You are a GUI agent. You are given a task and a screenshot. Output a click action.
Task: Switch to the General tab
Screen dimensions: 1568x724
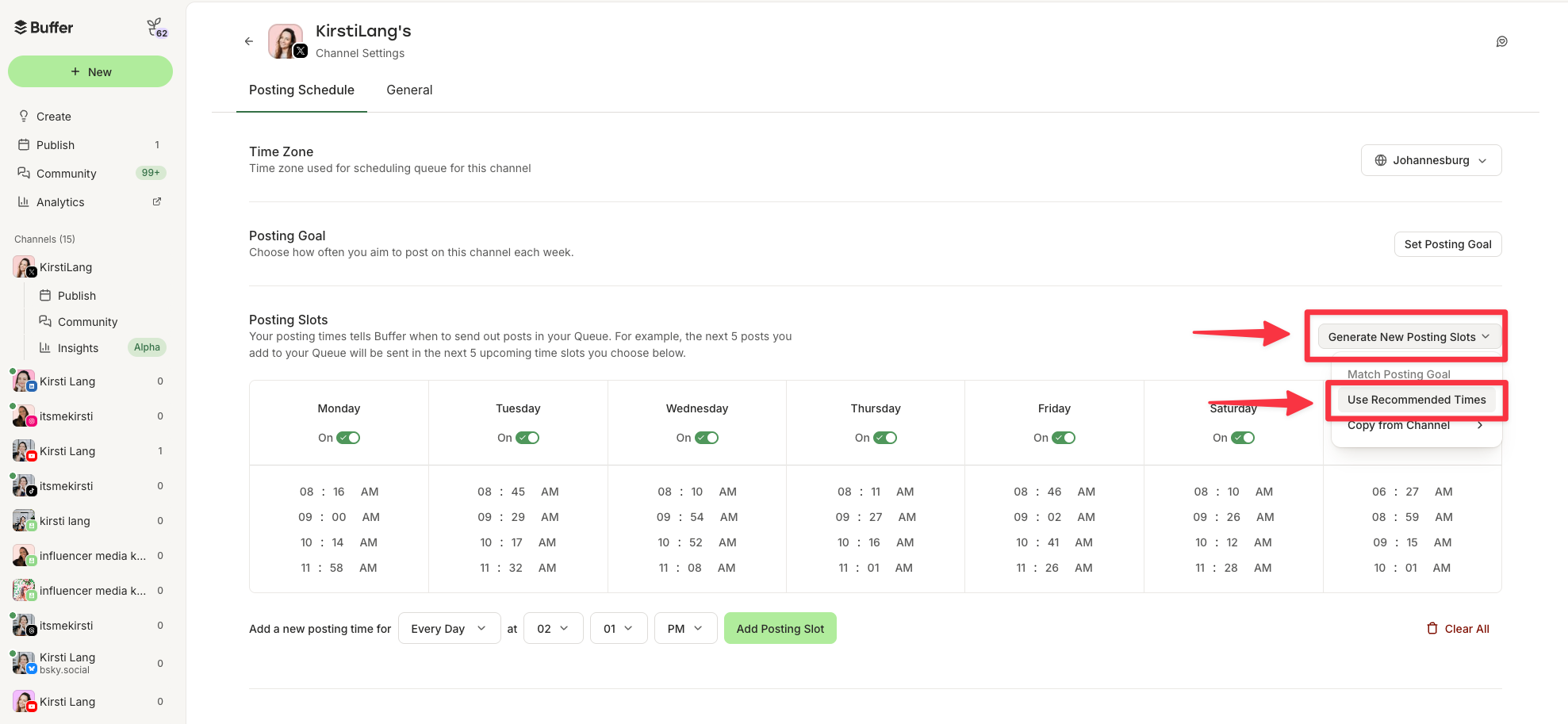click(409, 90)
